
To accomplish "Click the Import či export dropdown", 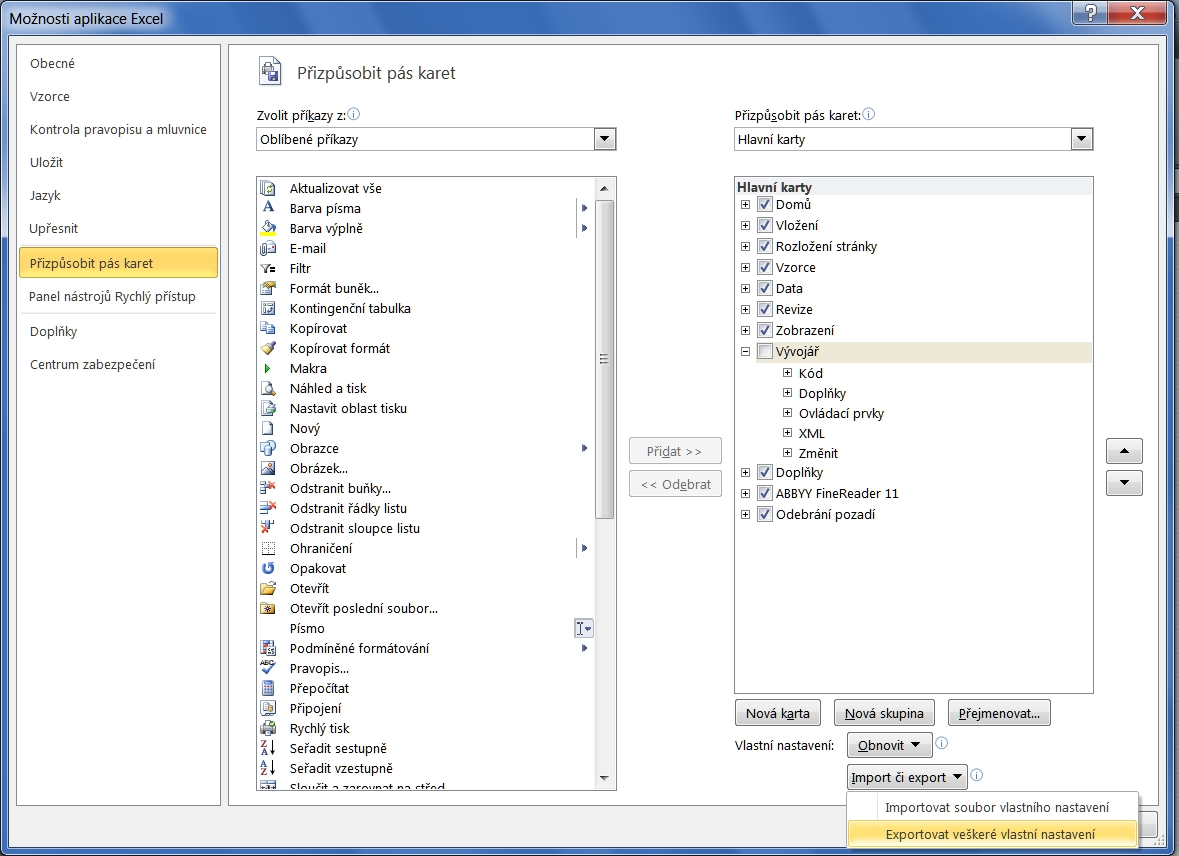I will (x=907, y=777).
